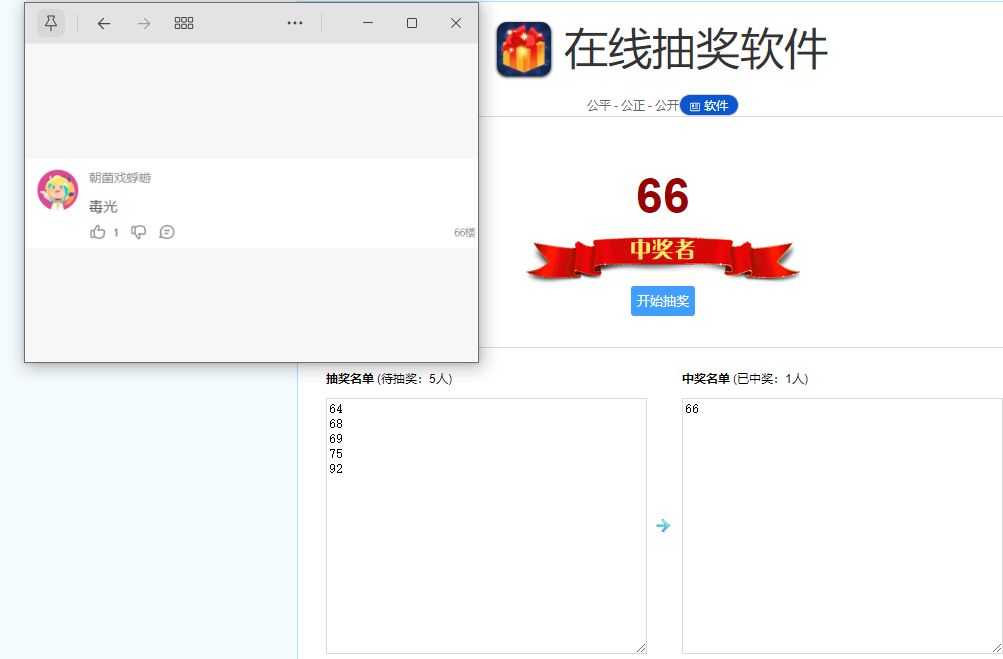The height and width of the screenshot is (659, 1003).
Task: Click the large red winning number 66
Action: 663,196
